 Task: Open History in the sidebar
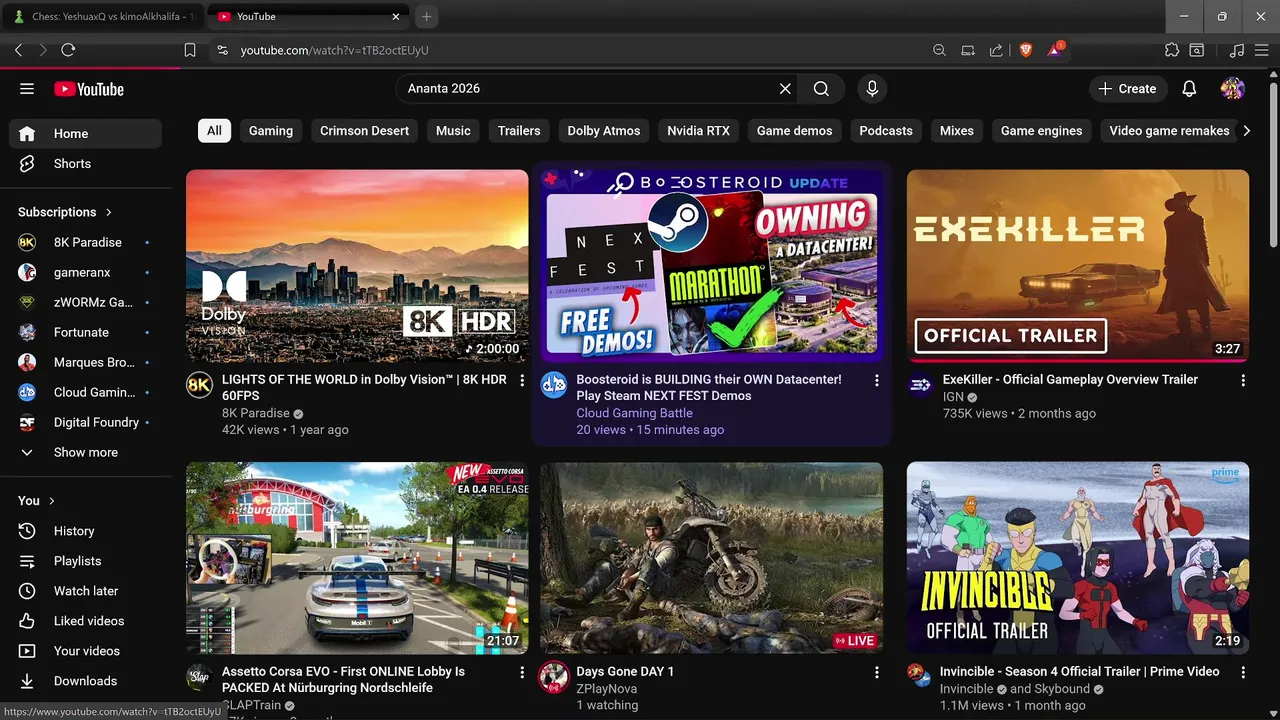(86, 531)
